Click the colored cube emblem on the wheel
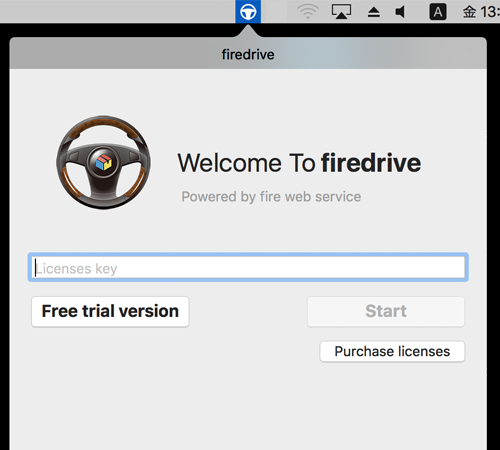Image resolution: width=500 pixels, height=450 pixels. (x=104, y=162)
